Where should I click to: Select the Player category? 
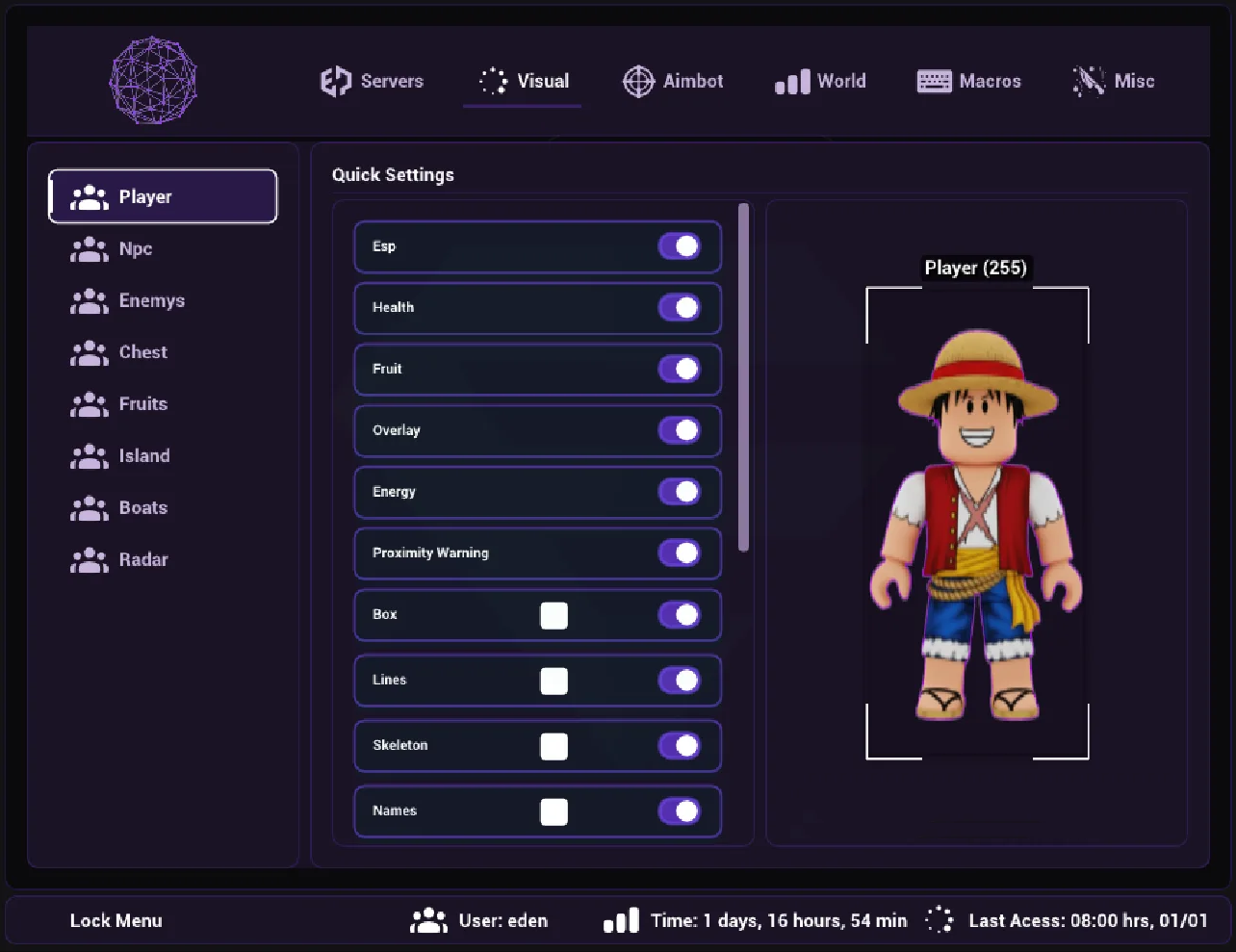pyautogui.click(x=163, y=196)
